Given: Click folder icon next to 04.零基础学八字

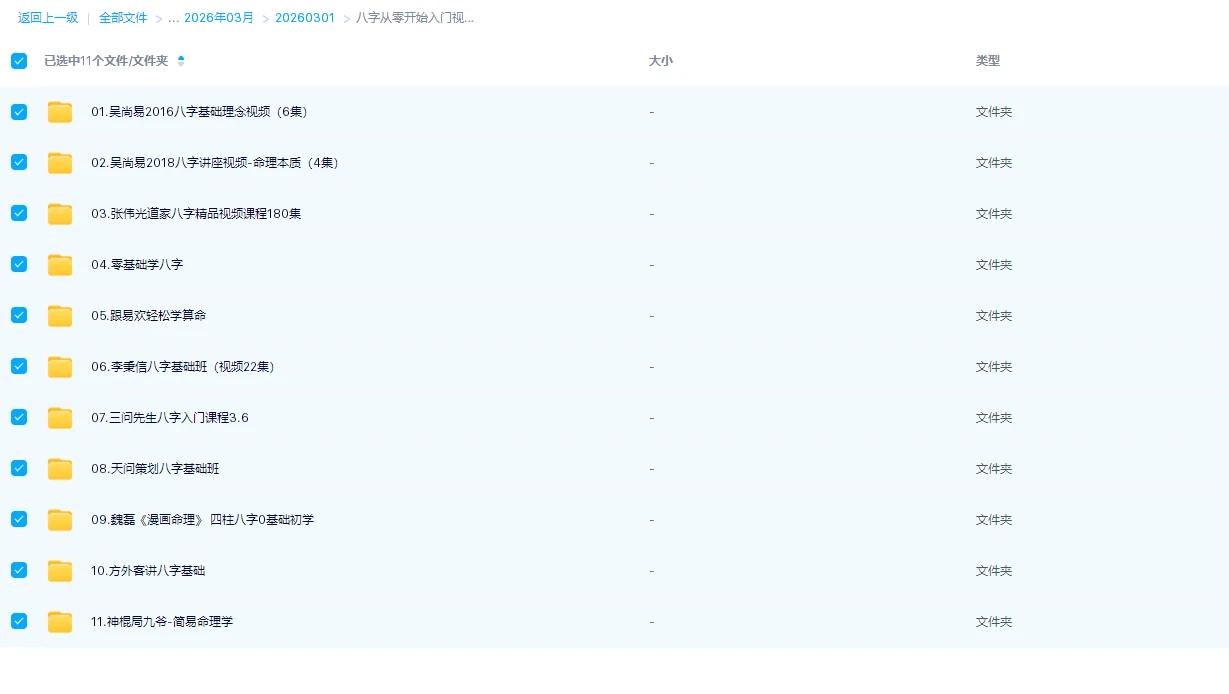Looking at the screenshot, I should 60,265.
